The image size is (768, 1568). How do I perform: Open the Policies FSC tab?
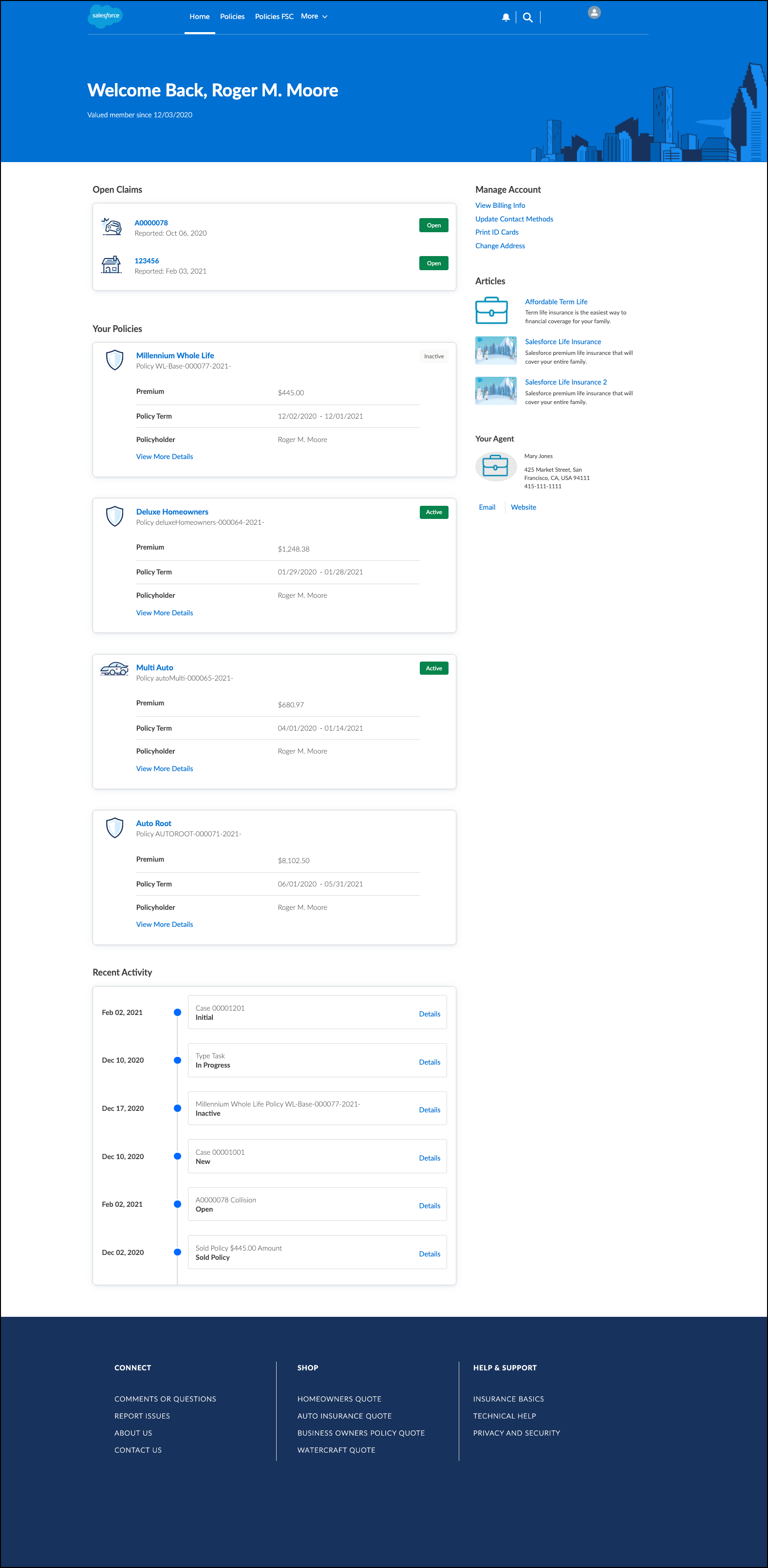click(x=274, y=17)
